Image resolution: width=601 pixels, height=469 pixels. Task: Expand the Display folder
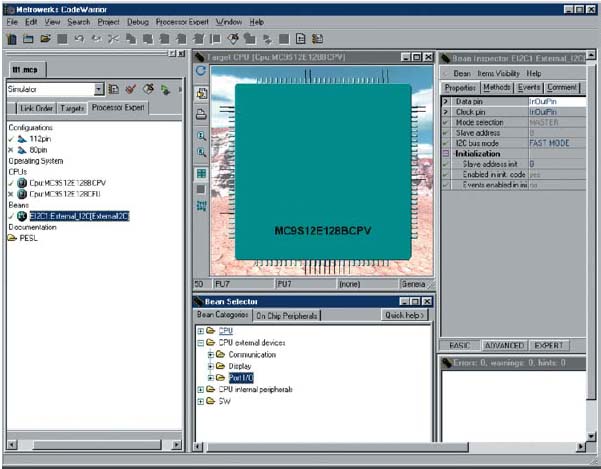[x=210, y=366]
